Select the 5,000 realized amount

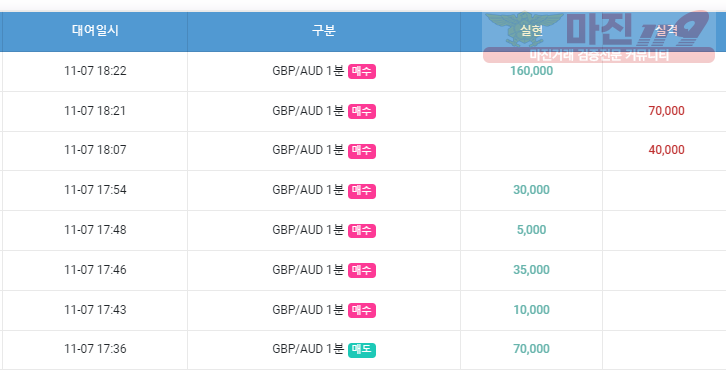pos(532,230)
